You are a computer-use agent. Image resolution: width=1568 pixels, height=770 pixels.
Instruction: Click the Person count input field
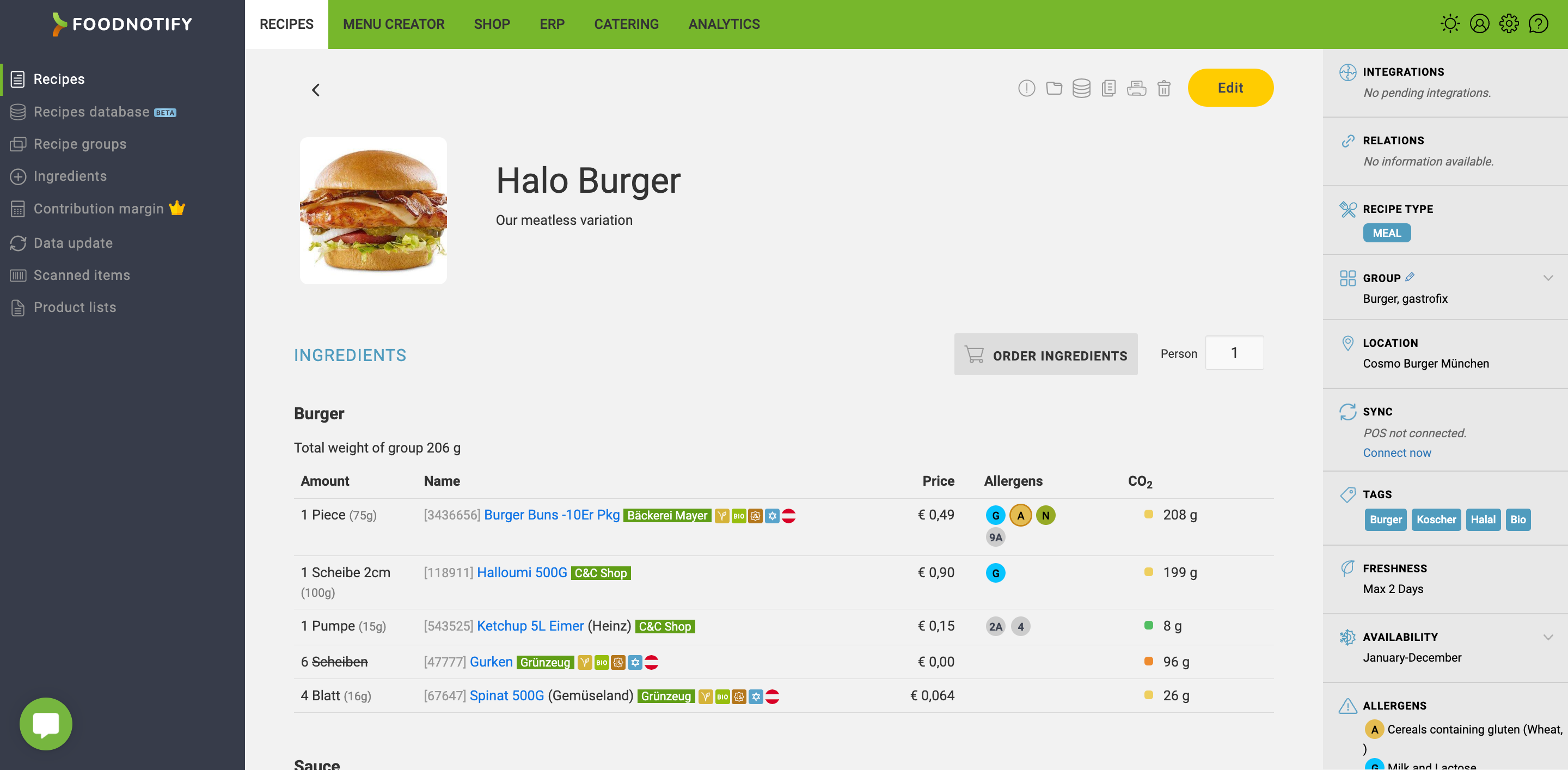(x=1234, y=353)
